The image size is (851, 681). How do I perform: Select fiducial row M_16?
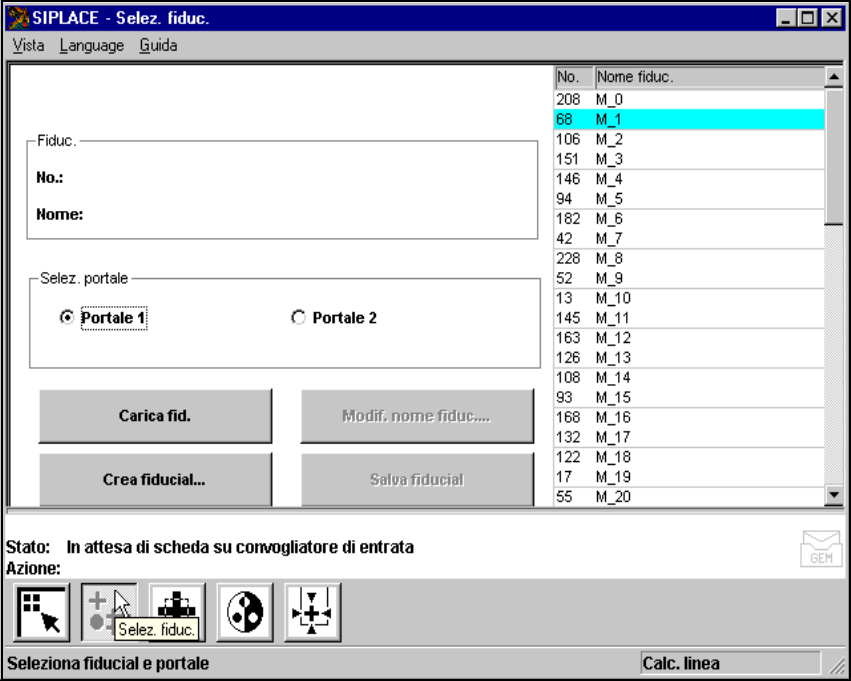pos(689,417)
